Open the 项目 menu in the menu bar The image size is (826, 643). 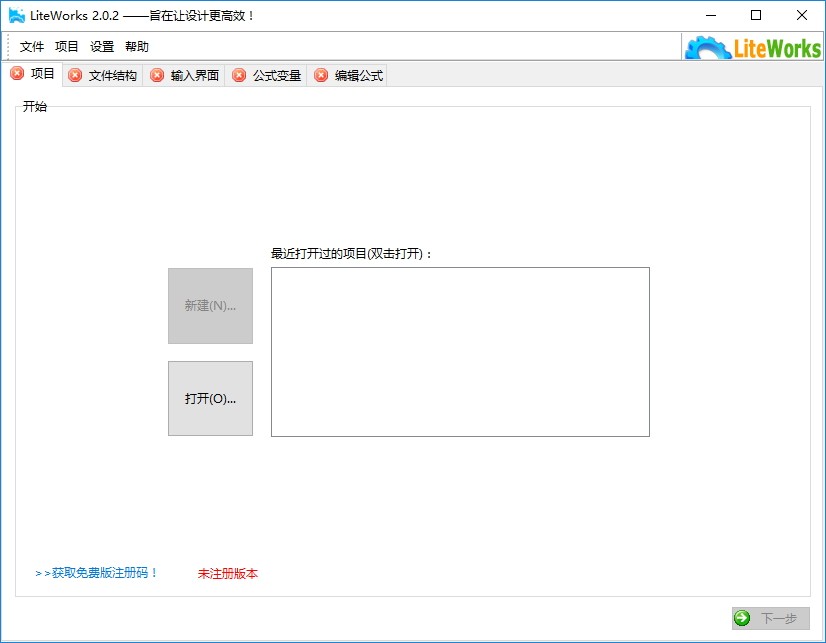66,47
